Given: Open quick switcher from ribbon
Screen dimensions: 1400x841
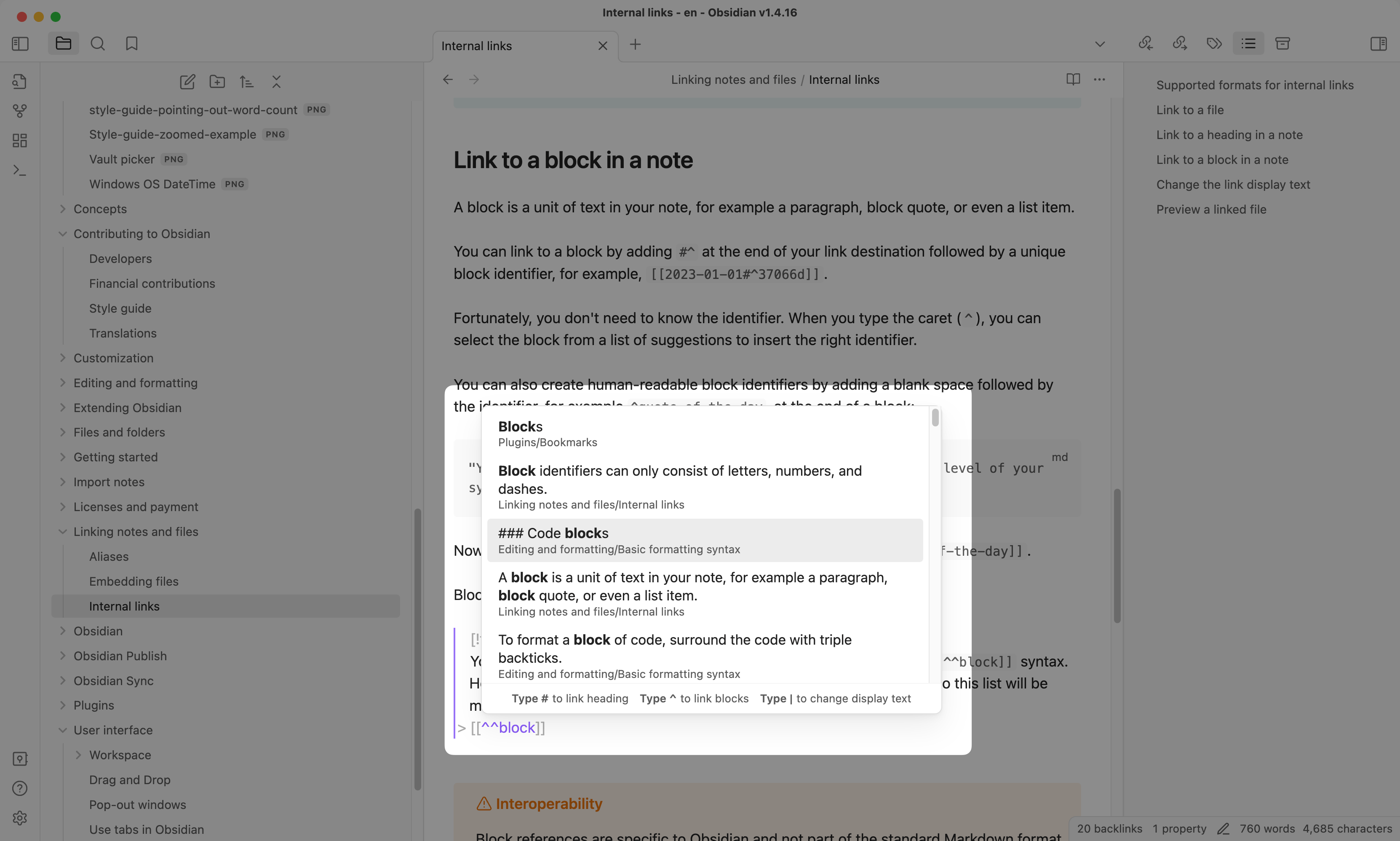Looking at the screenshot, I should (20, 81).
